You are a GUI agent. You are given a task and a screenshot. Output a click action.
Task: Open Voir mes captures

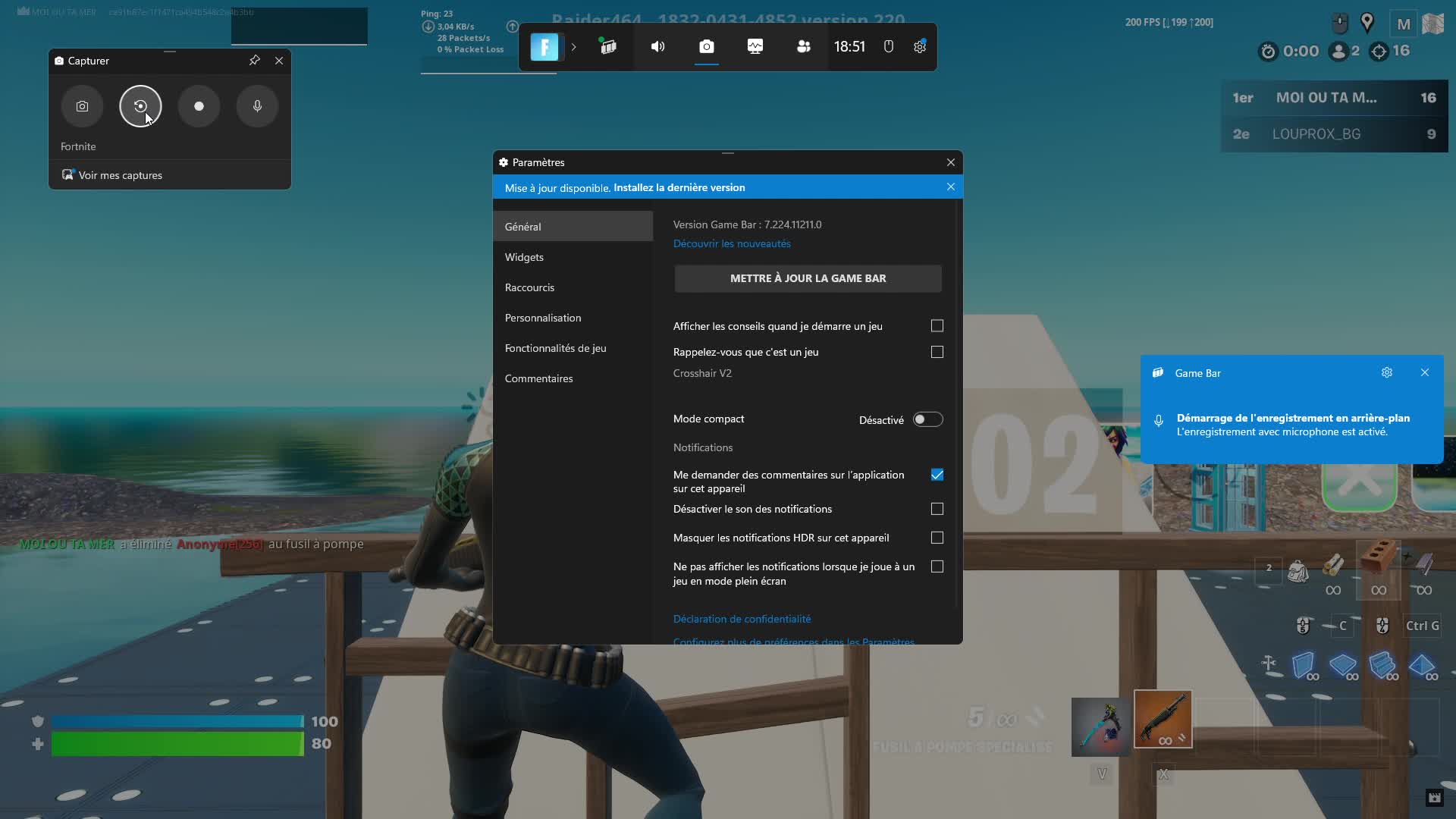(x=112, y=175)
